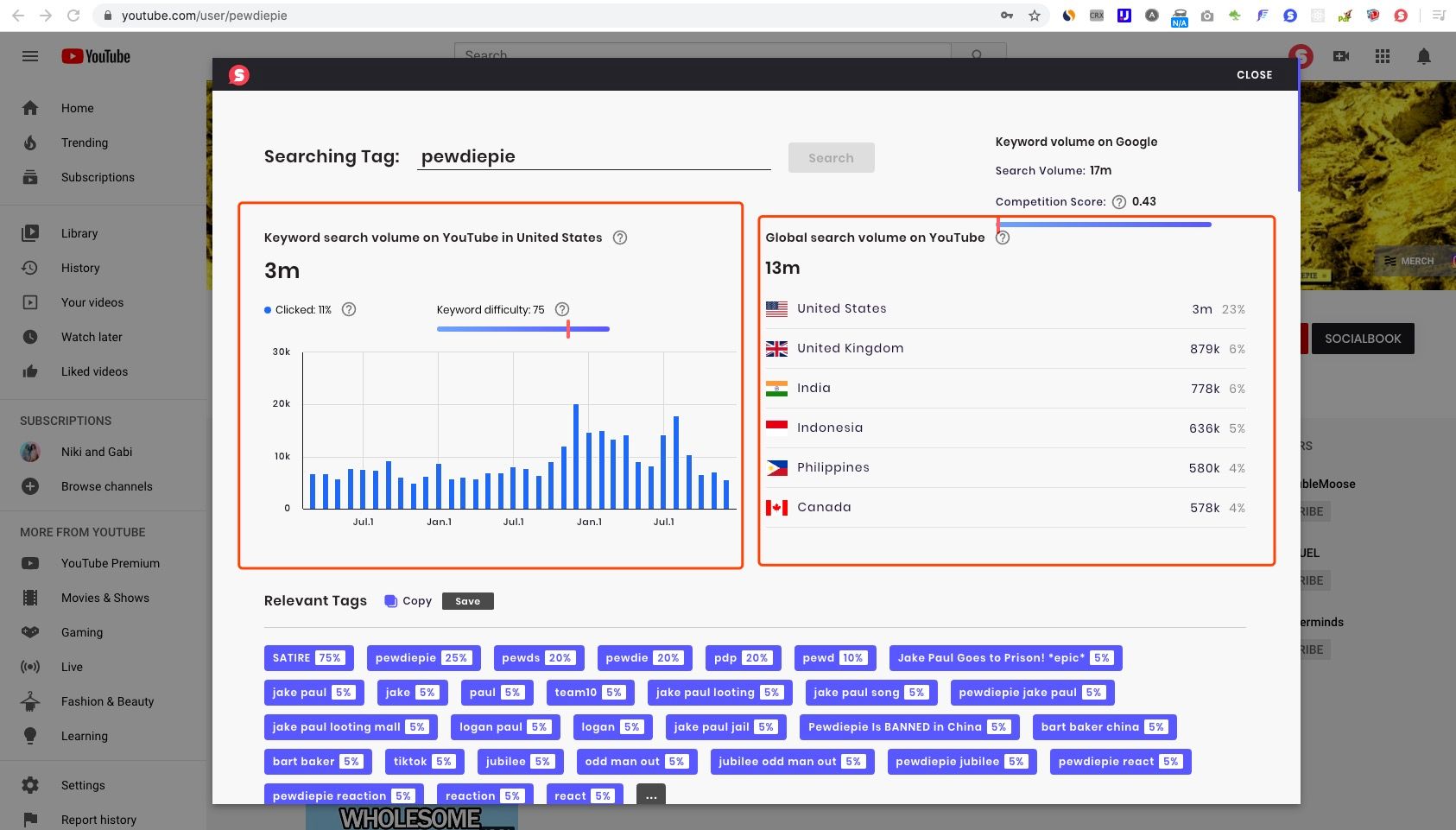Click the YouTube Premium icon
The image size is (1456, 830).
click(x=30, y=563)
